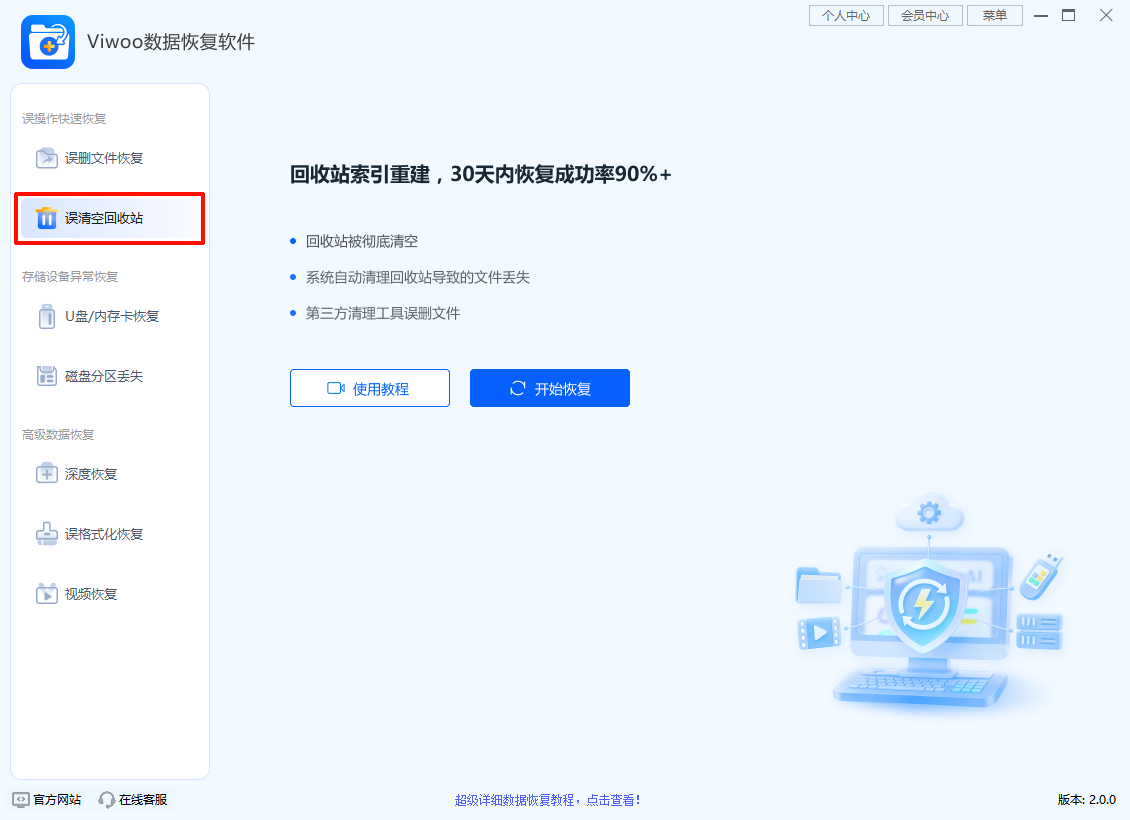Open 会员中心 membership center
The image size is (1130, 820).
coord(924,15)
